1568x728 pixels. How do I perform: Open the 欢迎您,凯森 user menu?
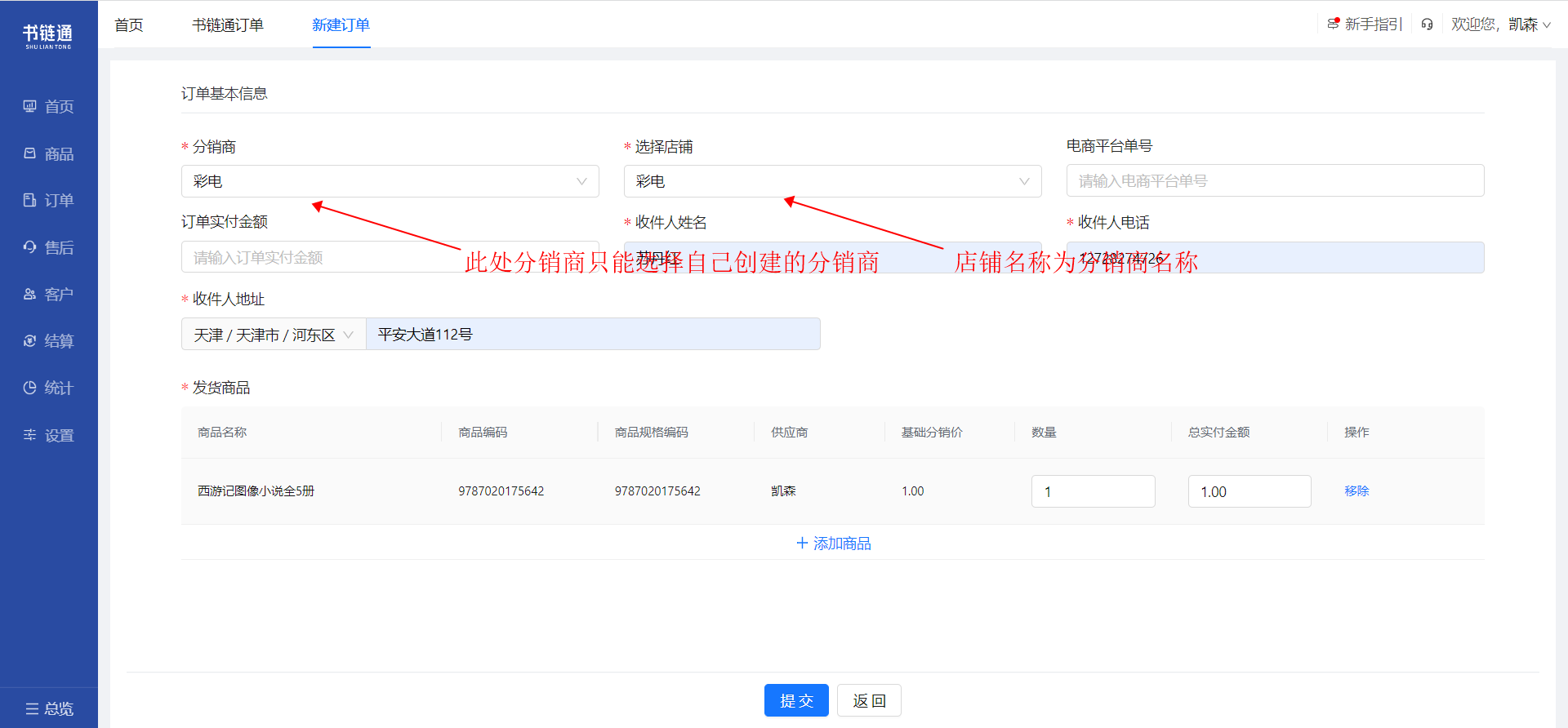pyautogui.click(x=1500, y=24)
